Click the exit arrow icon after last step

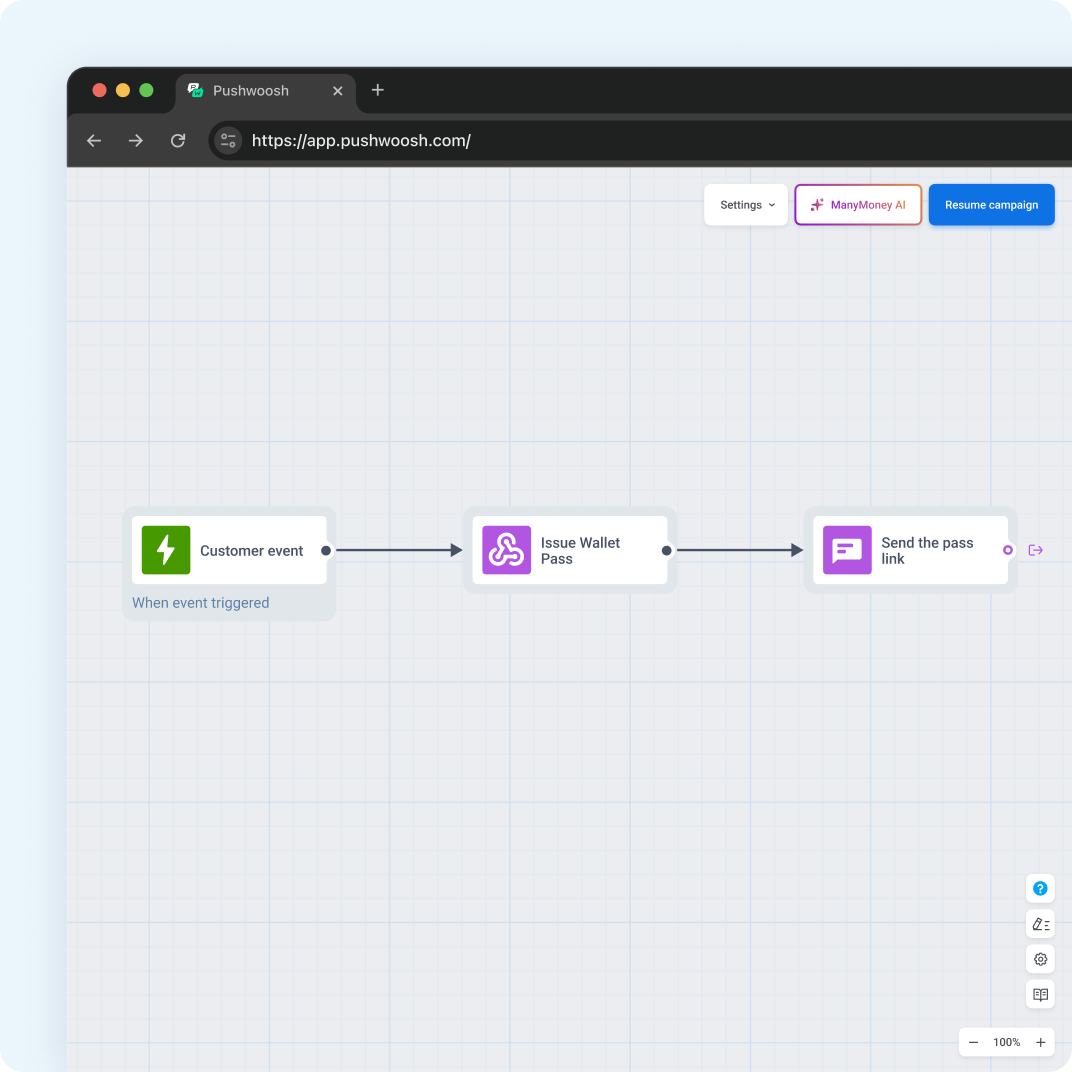point(1035,550)
